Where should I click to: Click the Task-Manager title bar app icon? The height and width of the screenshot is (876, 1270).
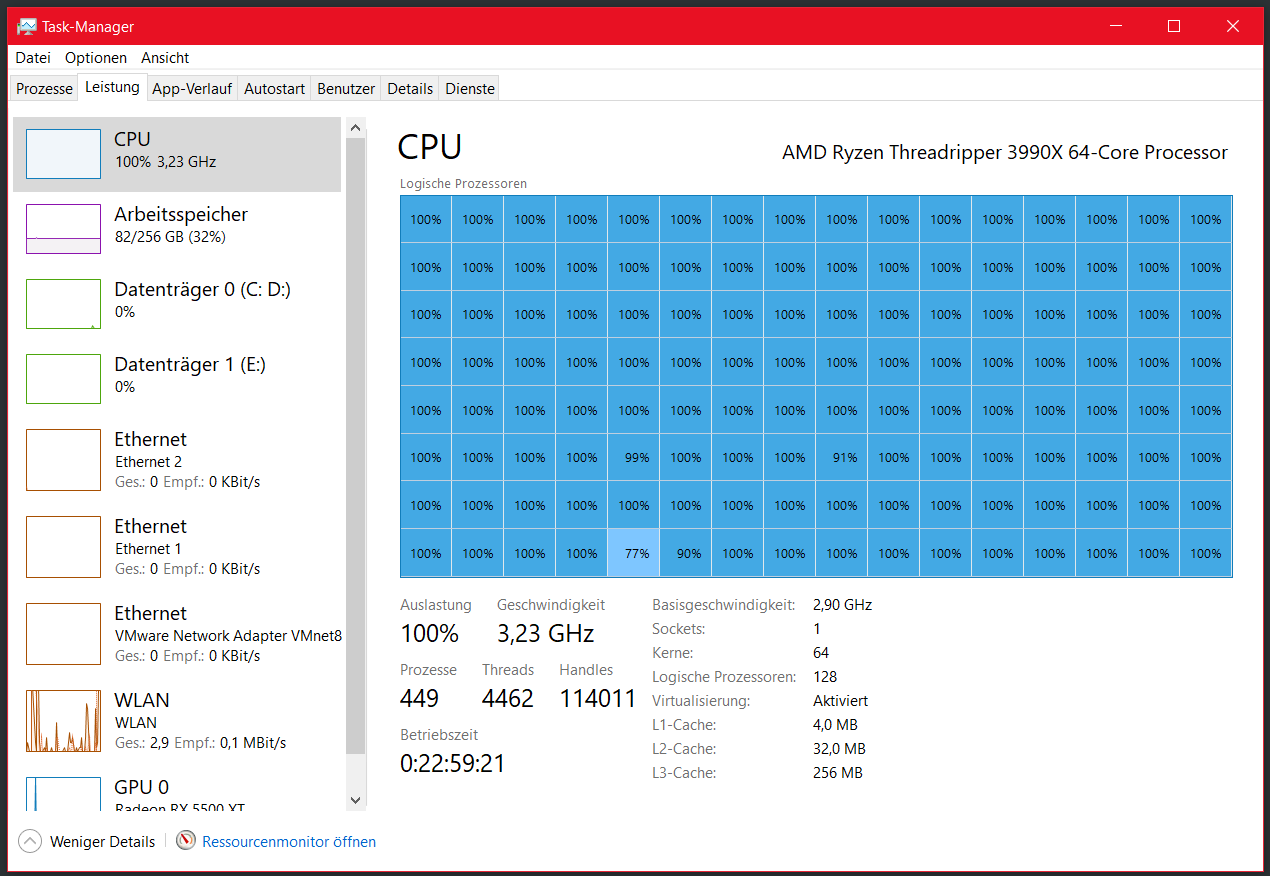(27, 26)
